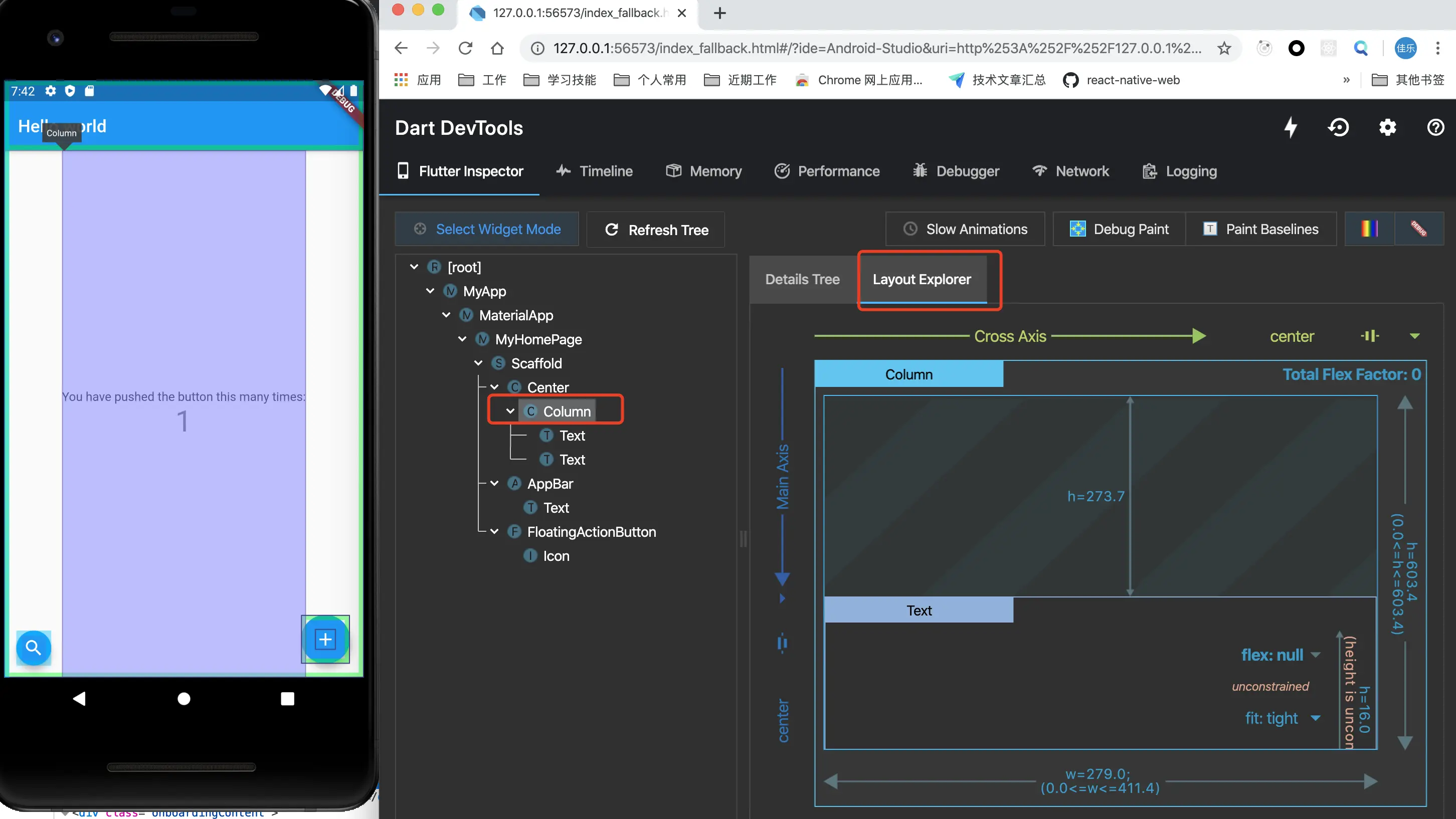Switch to the Debugger tab

956,171
